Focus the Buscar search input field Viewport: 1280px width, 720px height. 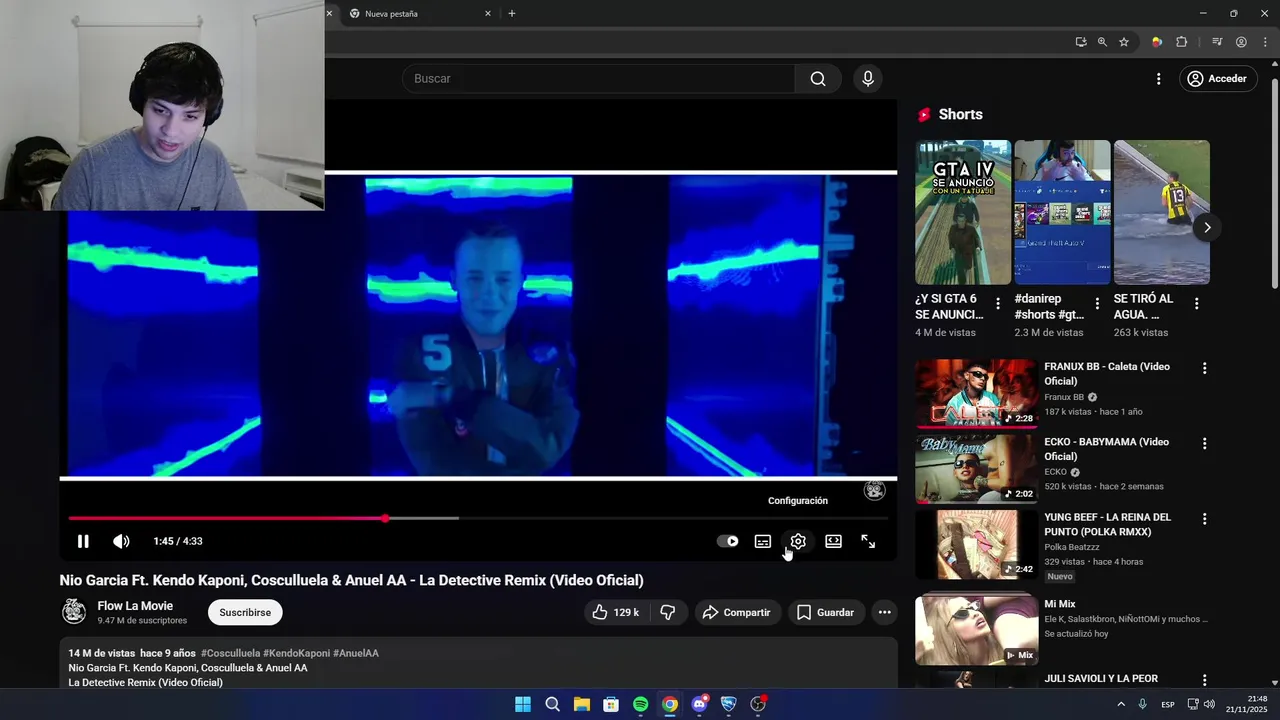pos(599,79)
